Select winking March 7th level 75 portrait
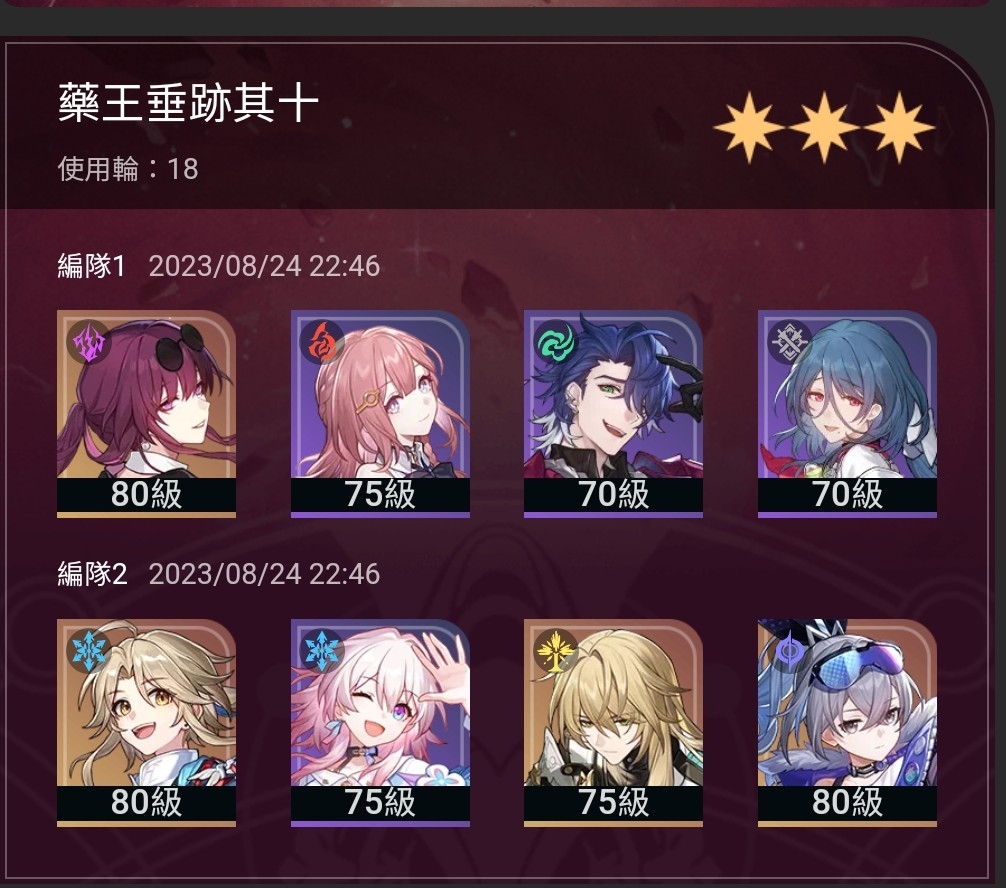This screenshot has height=888, width=1006. (380, 722)
